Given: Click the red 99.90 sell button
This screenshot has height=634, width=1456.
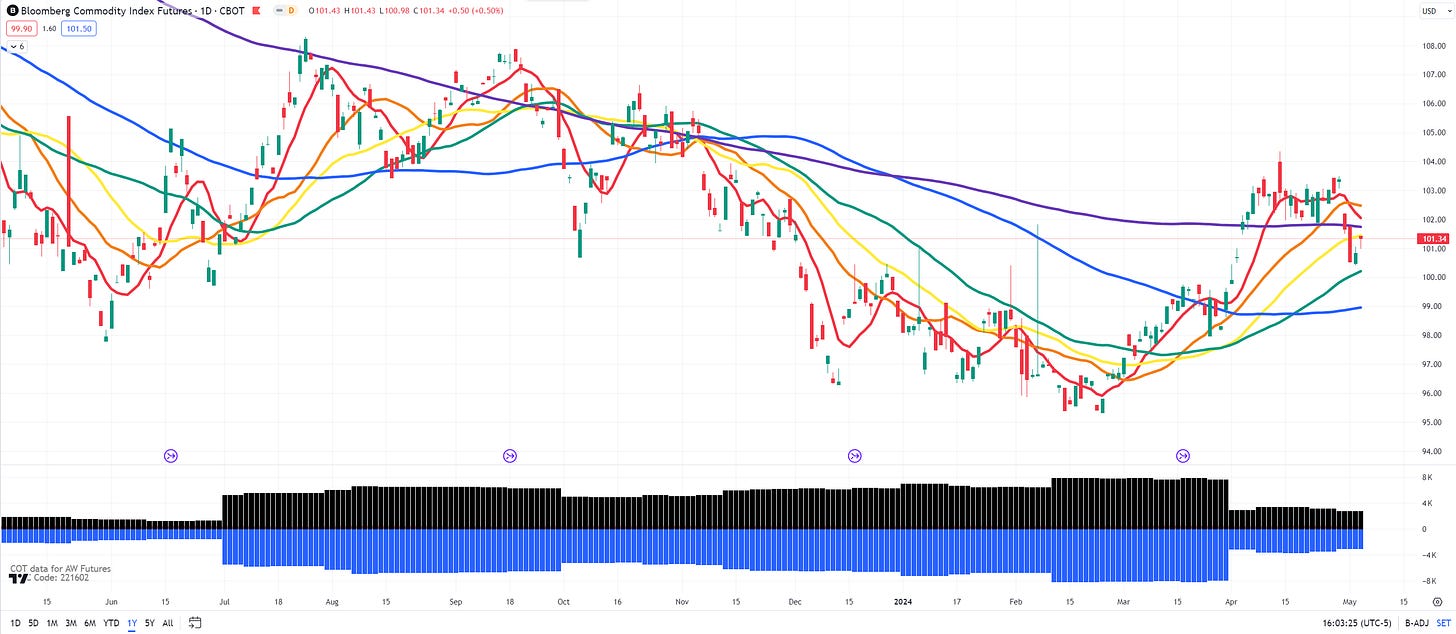Looking at the screenshot, I should tap(20, 28).
